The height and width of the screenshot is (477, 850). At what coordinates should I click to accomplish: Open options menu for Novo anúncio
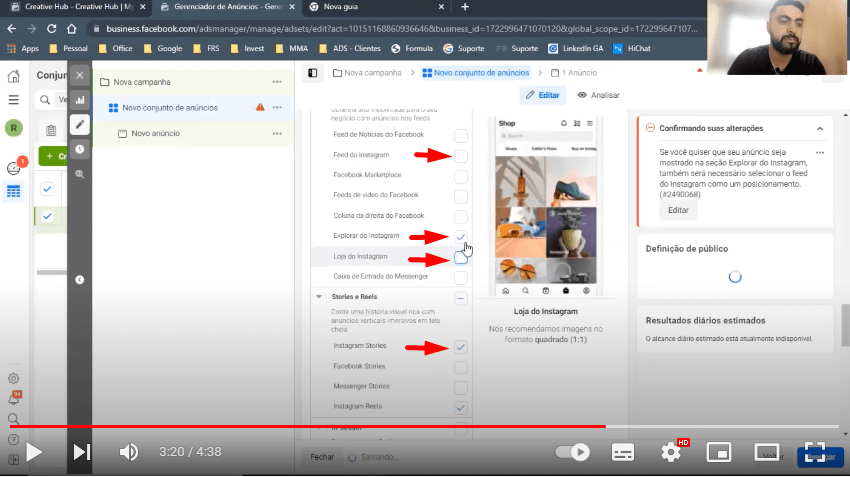pos(277,133)
